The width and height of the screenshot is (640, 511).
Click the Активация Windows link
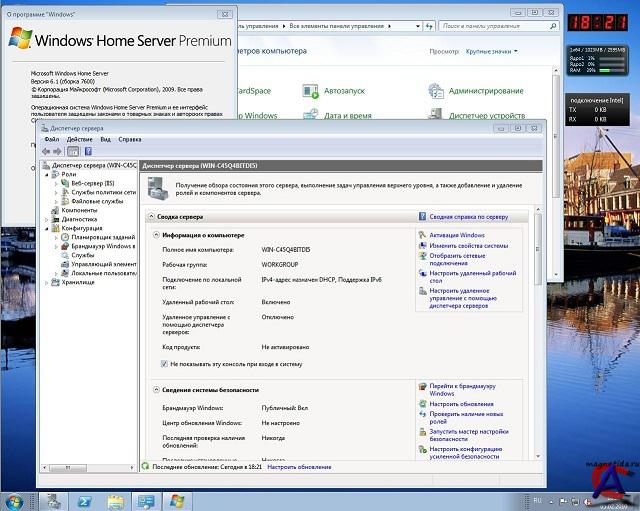456,235
